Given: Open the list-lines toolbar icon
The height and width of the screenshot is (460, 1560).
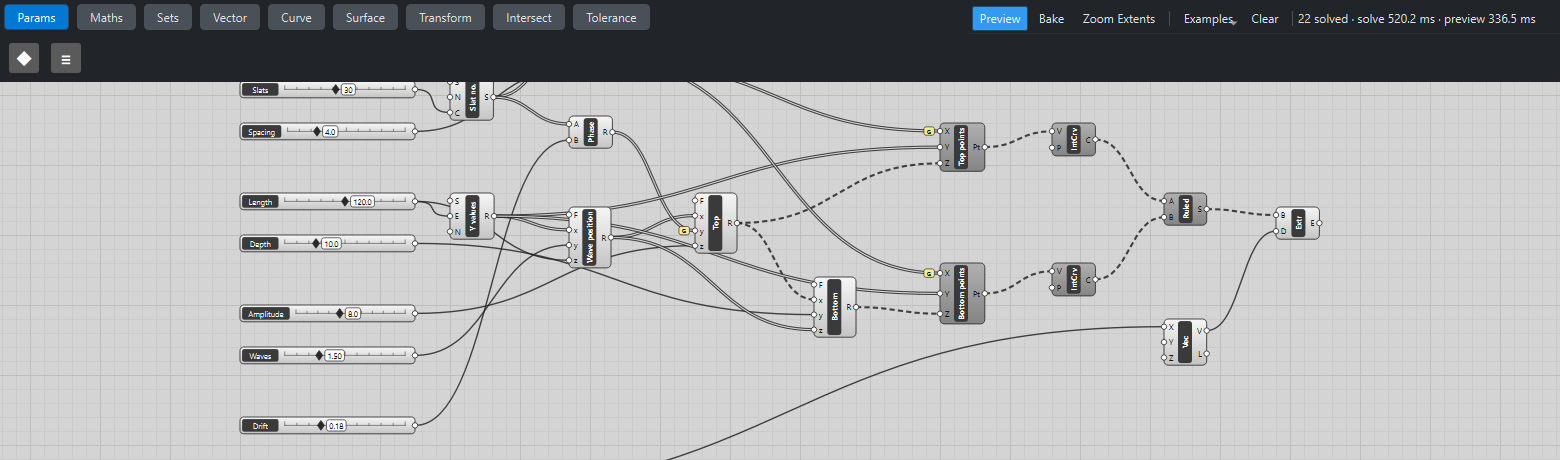Looking at the screenshot, I should tap(66, 58).
